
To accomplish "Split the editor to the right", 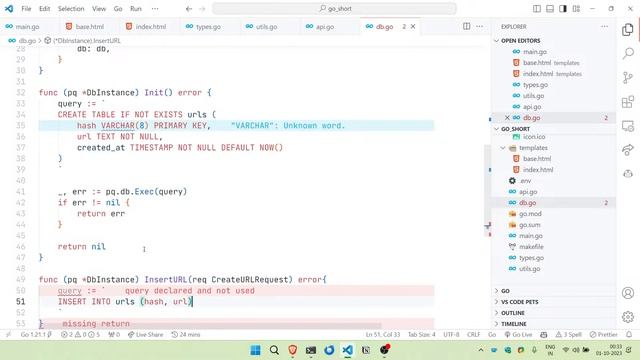I will click(x=467, y=26).
